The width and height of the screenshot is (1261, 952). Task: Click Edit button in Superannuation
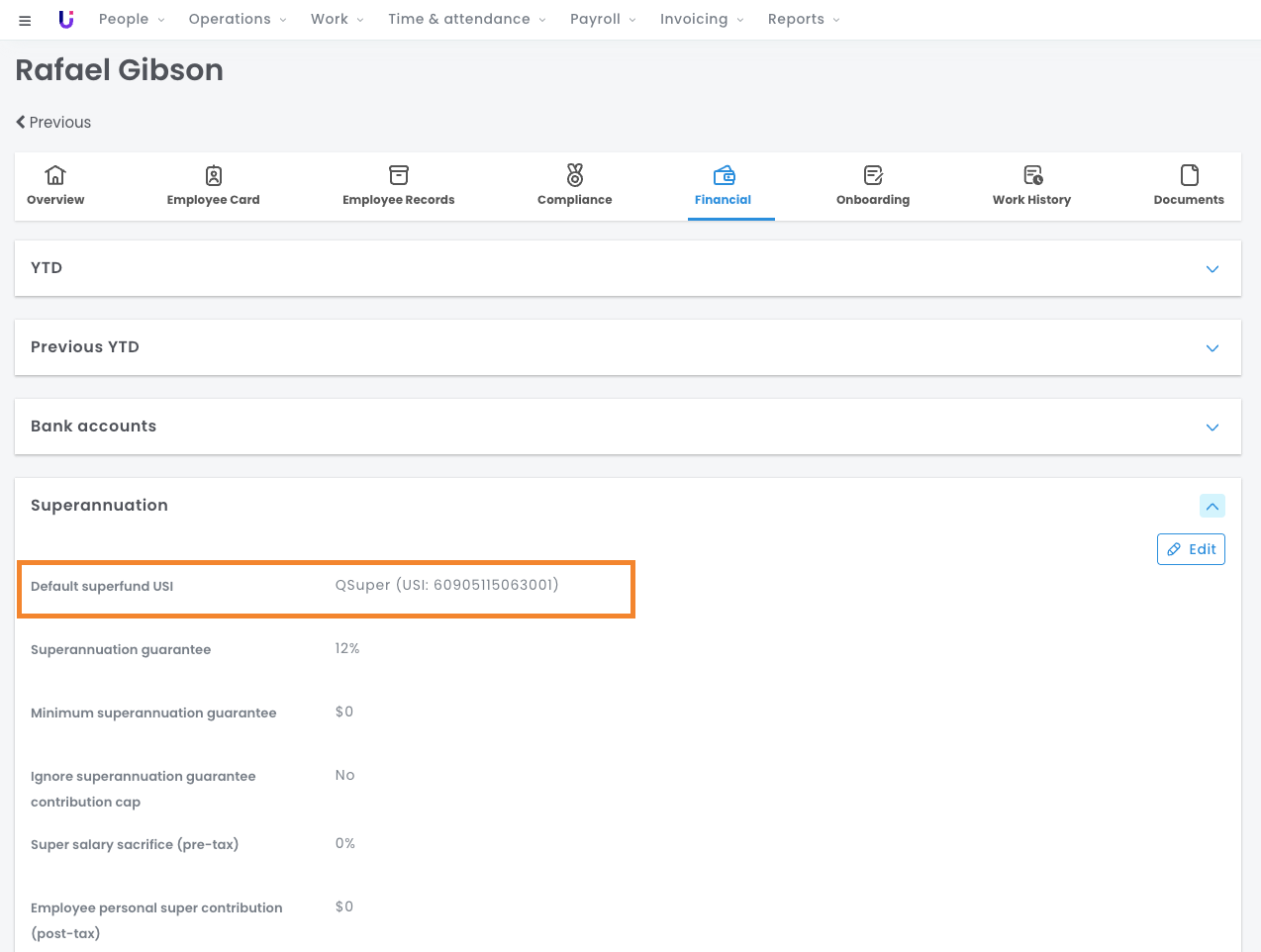point(1191,549)
